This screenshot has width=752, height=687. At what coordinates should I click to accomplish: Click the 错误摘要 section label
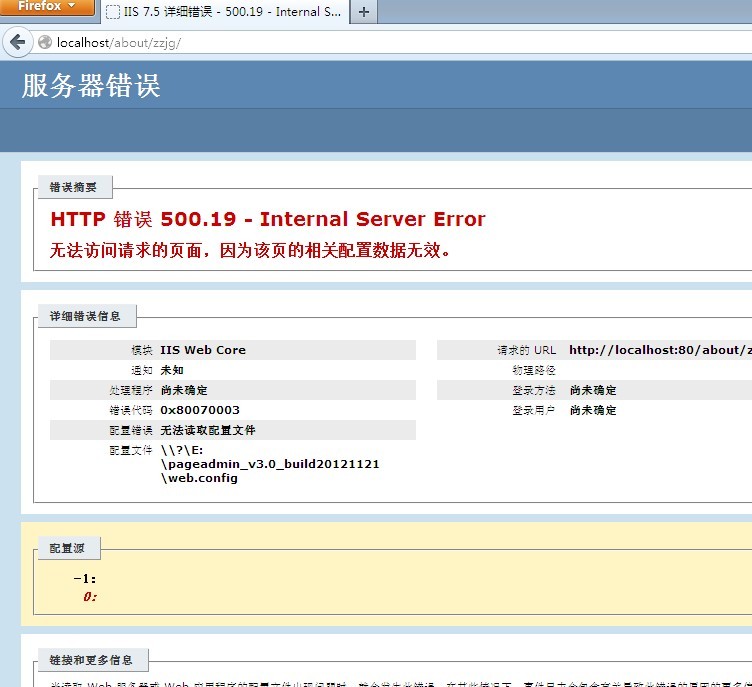coord(74,187)
